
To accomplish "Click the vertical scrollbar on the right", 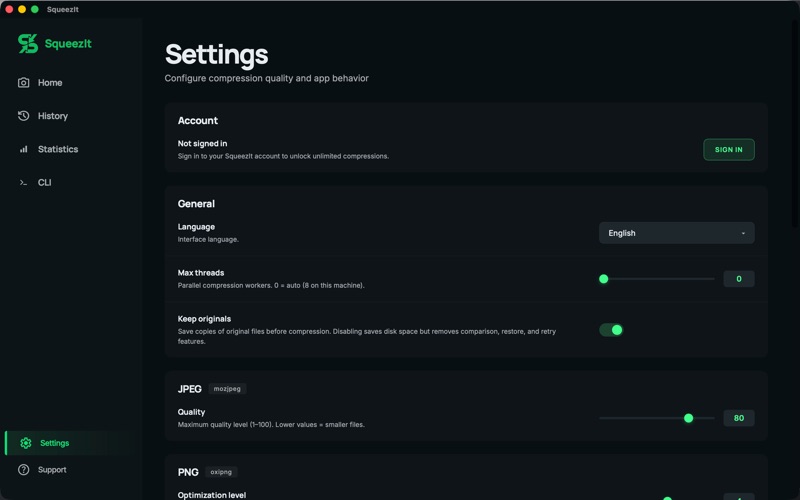I will (795, 125).
